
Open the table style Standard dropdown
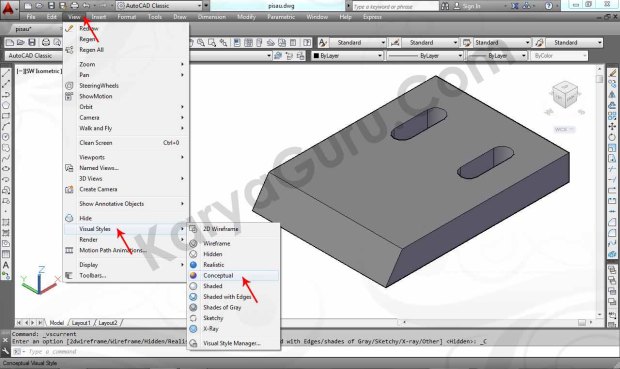[x=502, y=42]
